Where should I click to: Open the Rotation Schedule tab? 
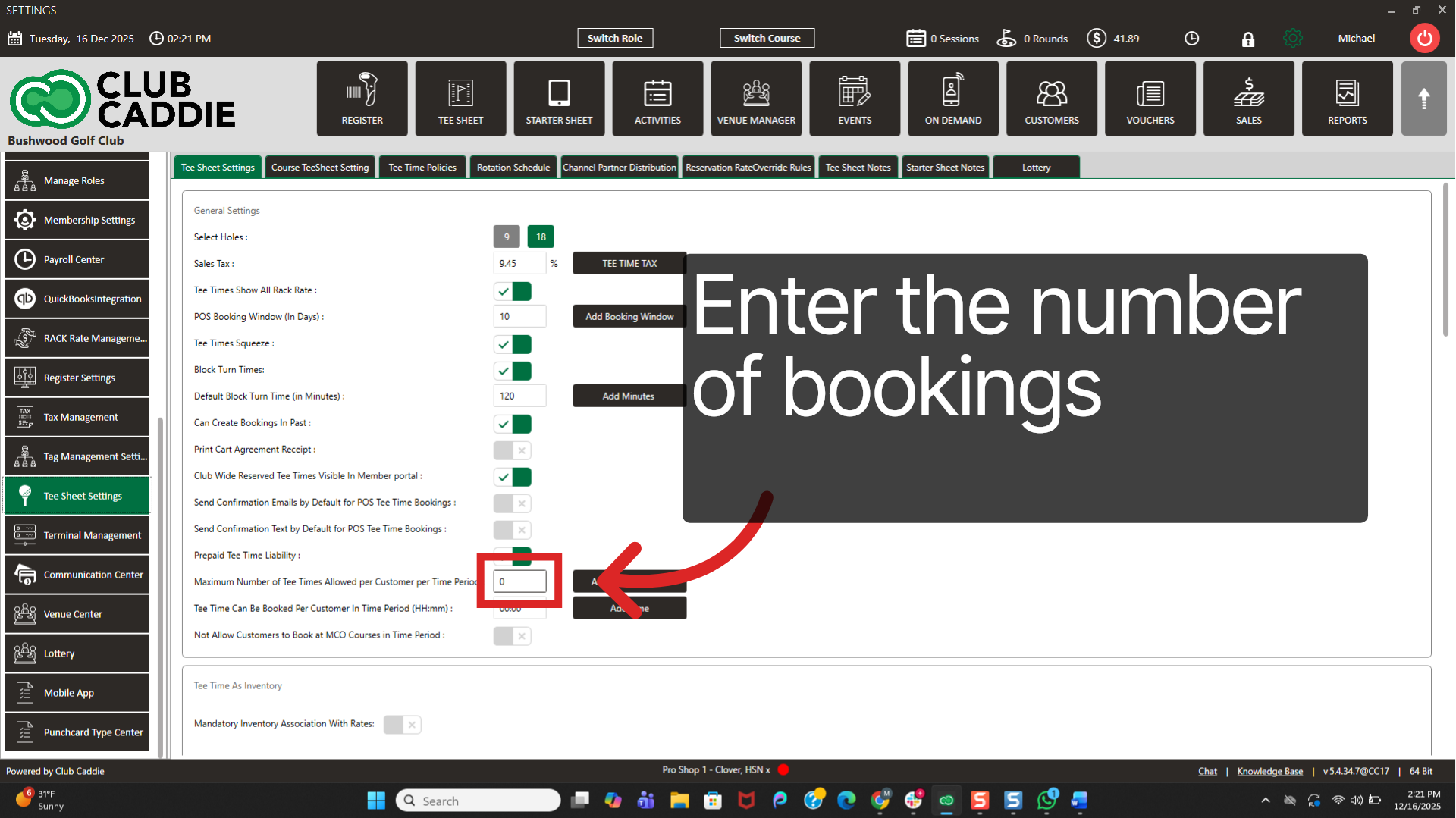(x=513, y=167)
